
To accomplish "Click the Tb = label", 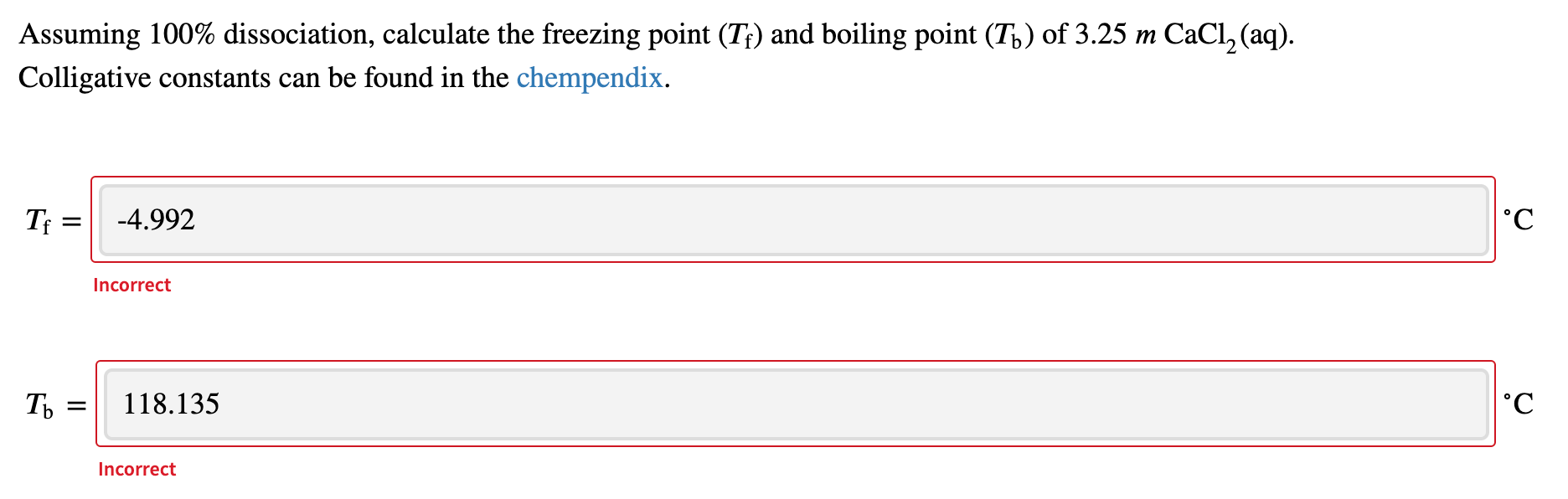I will click(x=54, y=407).
